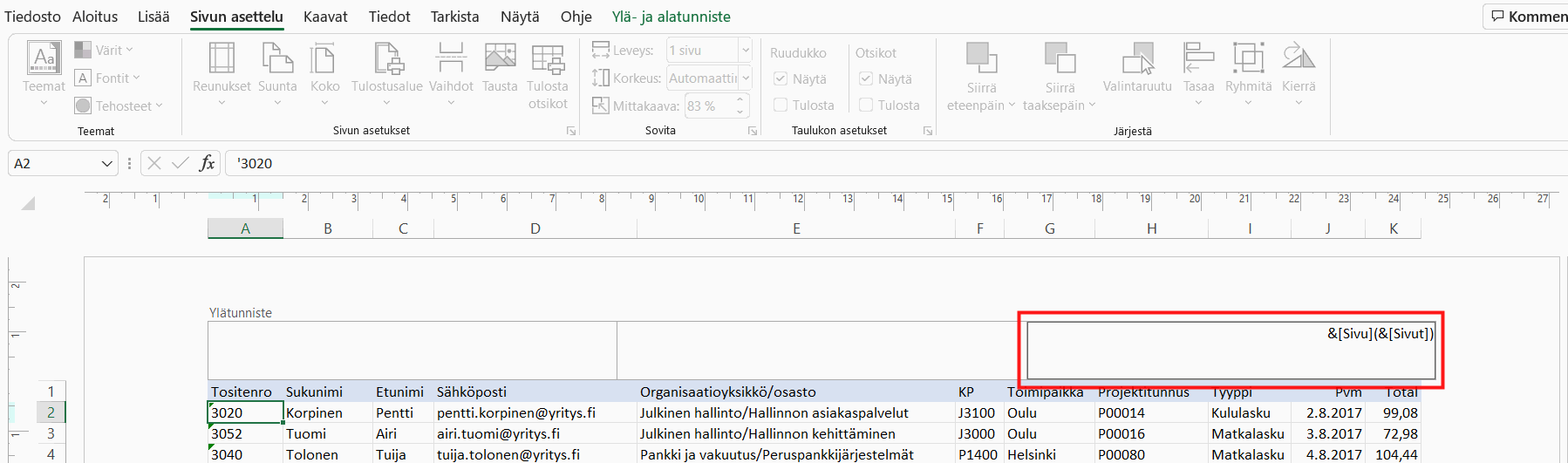Select cell with P00016
This screenshot has height=463, width=1568.
[x=1151, y=433]
